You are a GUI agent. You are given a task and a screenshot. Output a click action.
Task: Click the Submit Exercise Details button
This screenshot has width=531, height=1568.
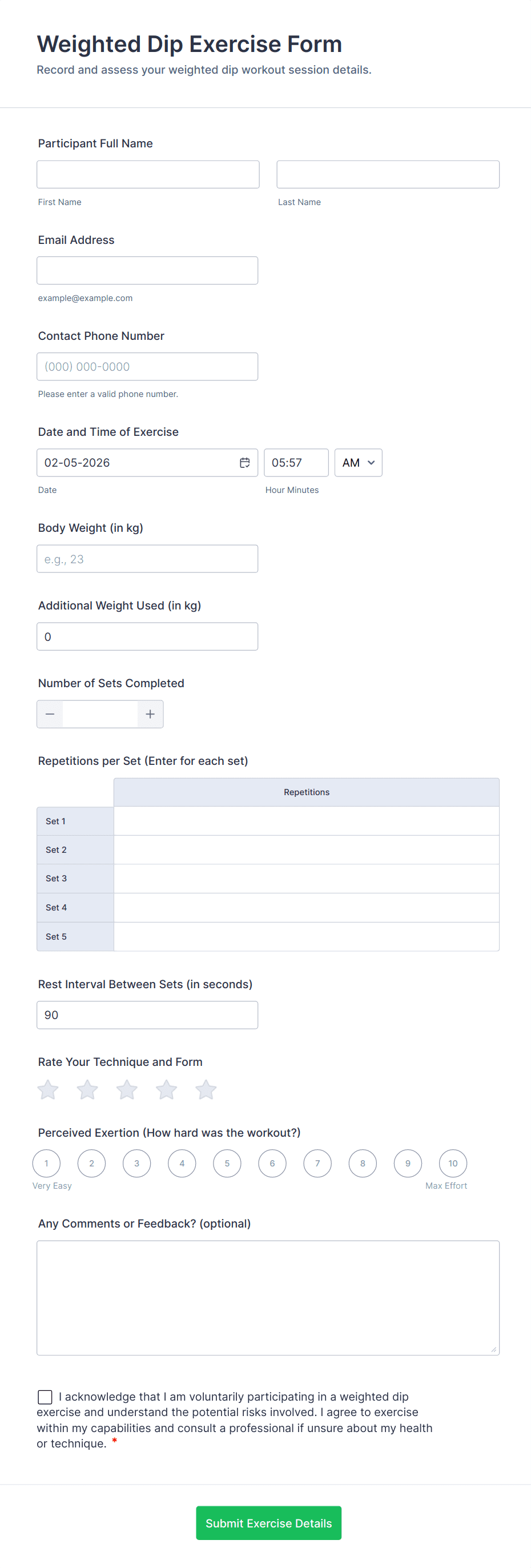268,1523
